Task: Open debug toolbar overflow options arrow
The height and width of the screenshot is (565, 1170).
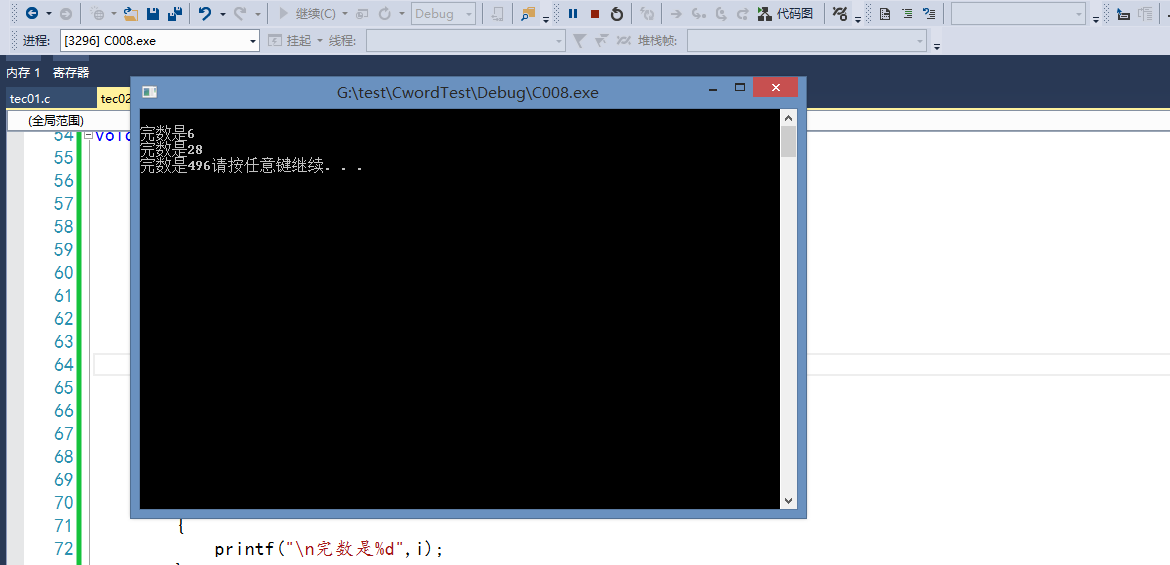Action: 858,19
